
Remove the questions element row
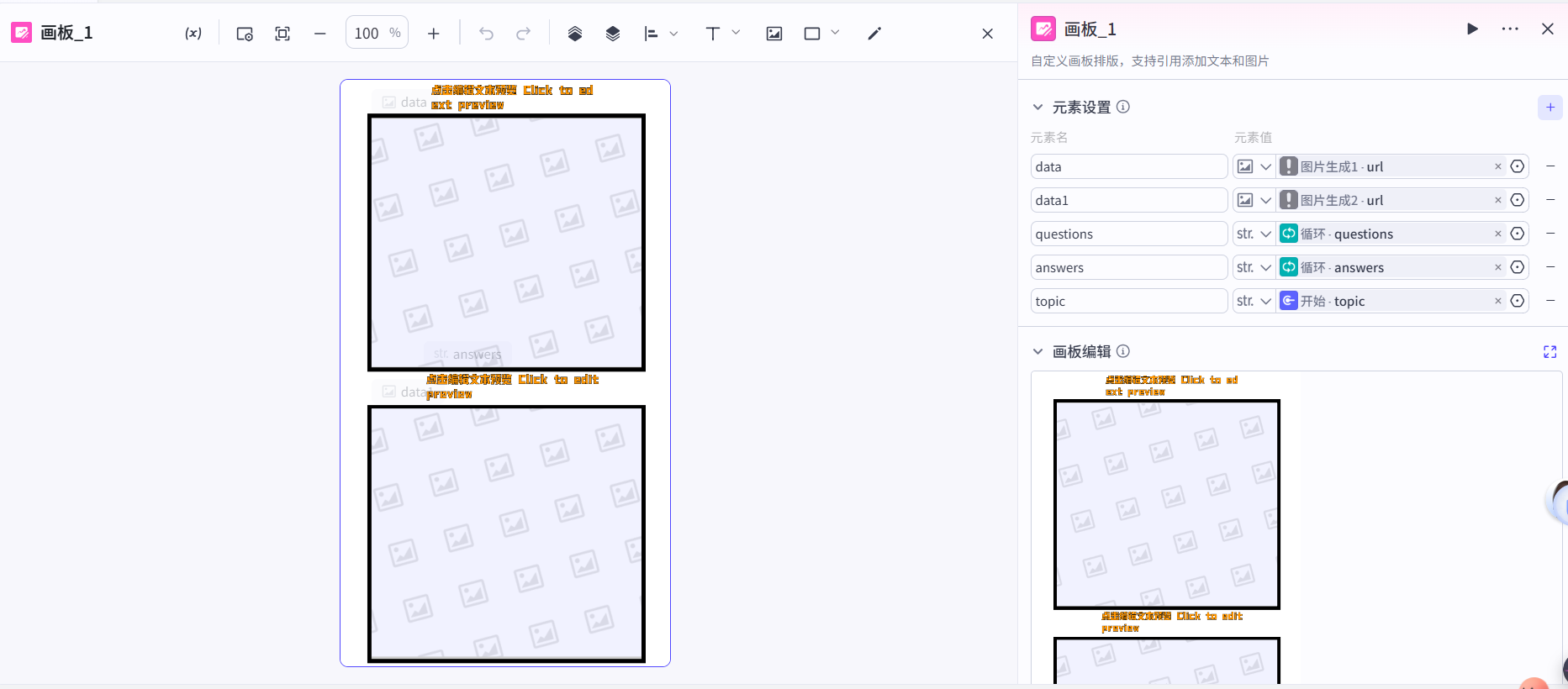point(1550,234)
